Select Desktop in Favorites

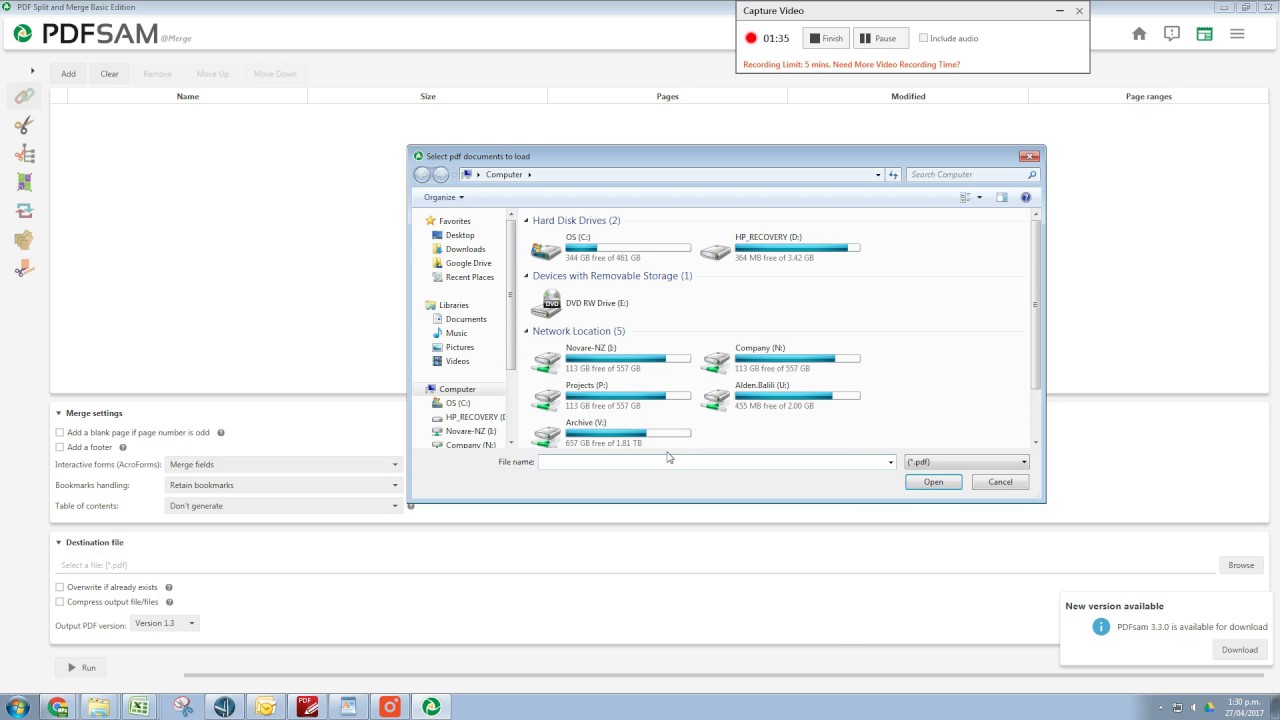460,235
